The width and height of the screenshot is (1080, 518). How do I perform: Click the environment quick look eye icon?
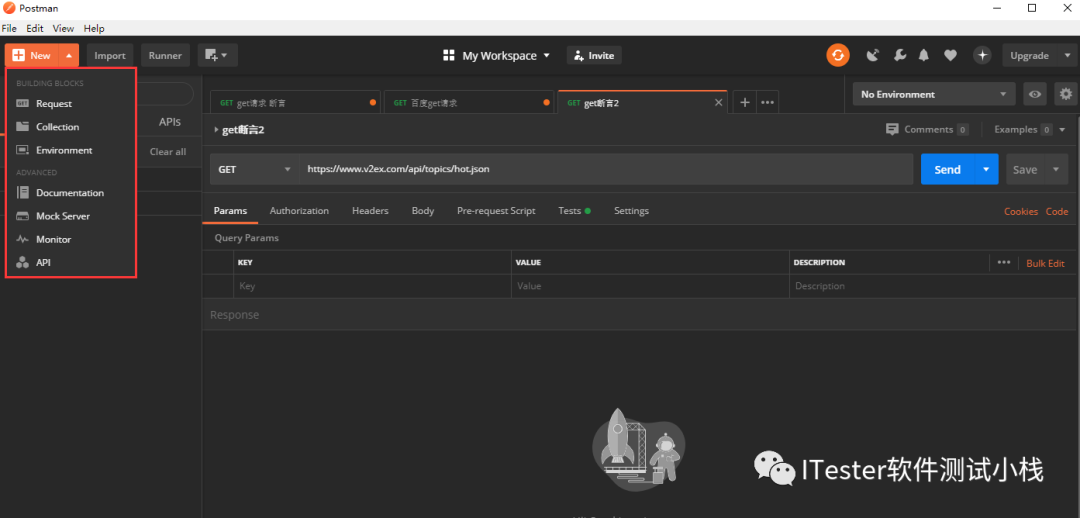(x=1035, y=94)
